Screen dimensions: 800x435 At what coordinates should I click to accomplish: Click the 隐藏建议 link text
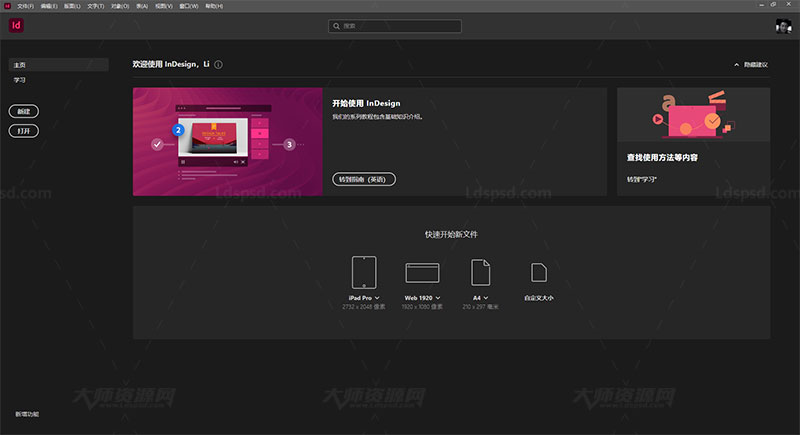pos(756,65)
